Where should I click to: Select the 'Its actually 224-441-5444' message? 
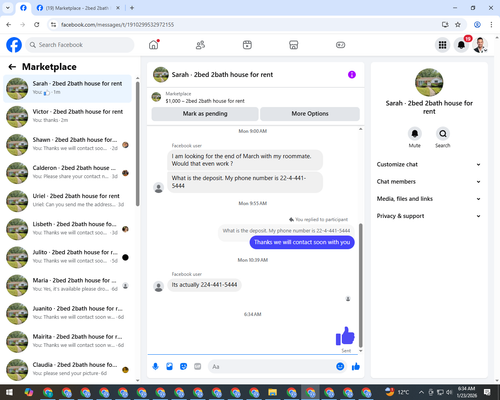204,285
